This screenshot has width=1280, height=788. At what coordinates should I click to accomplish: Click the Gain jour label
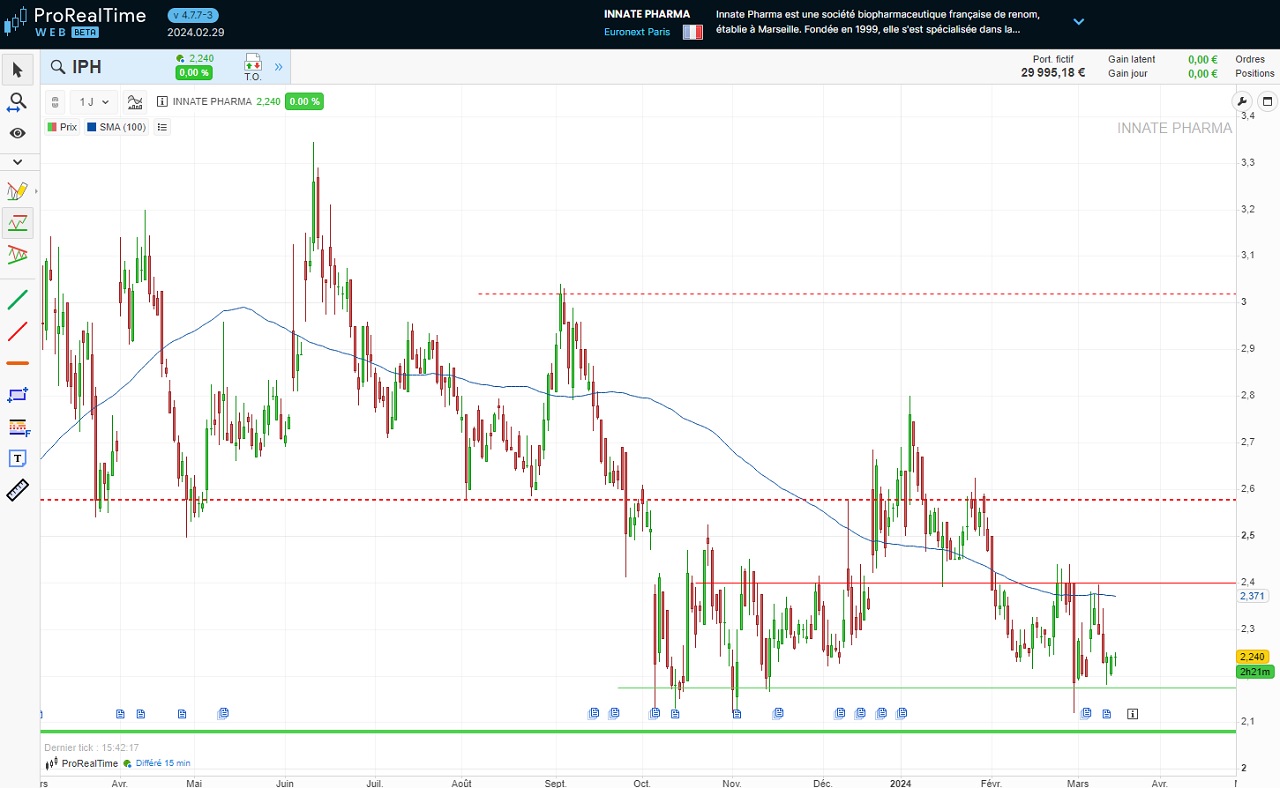click(x=1127, y=74)
